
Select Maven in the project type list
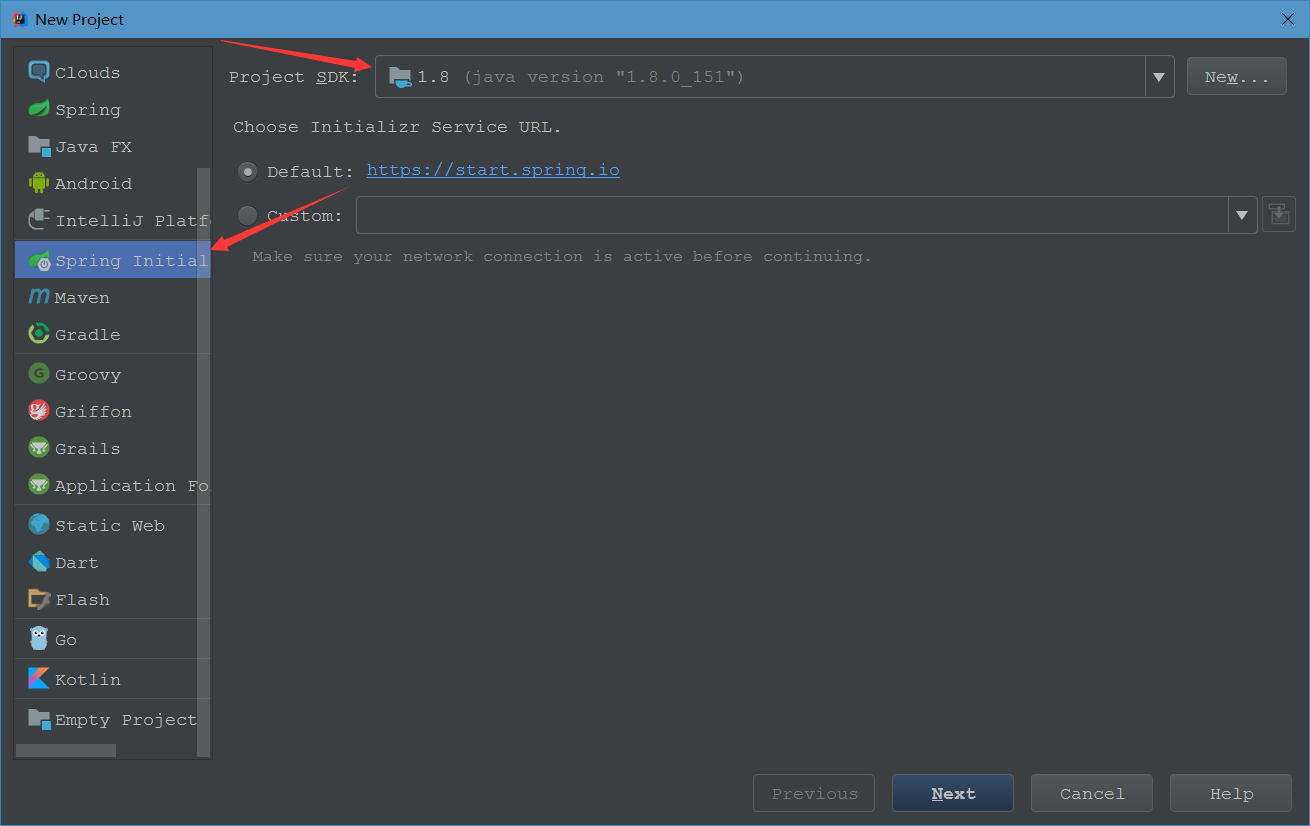point(113,297)
